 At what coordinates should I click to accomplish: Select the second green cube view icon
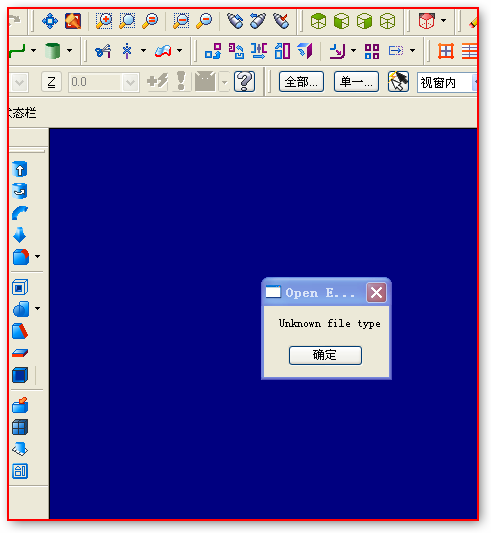(341, 21)
